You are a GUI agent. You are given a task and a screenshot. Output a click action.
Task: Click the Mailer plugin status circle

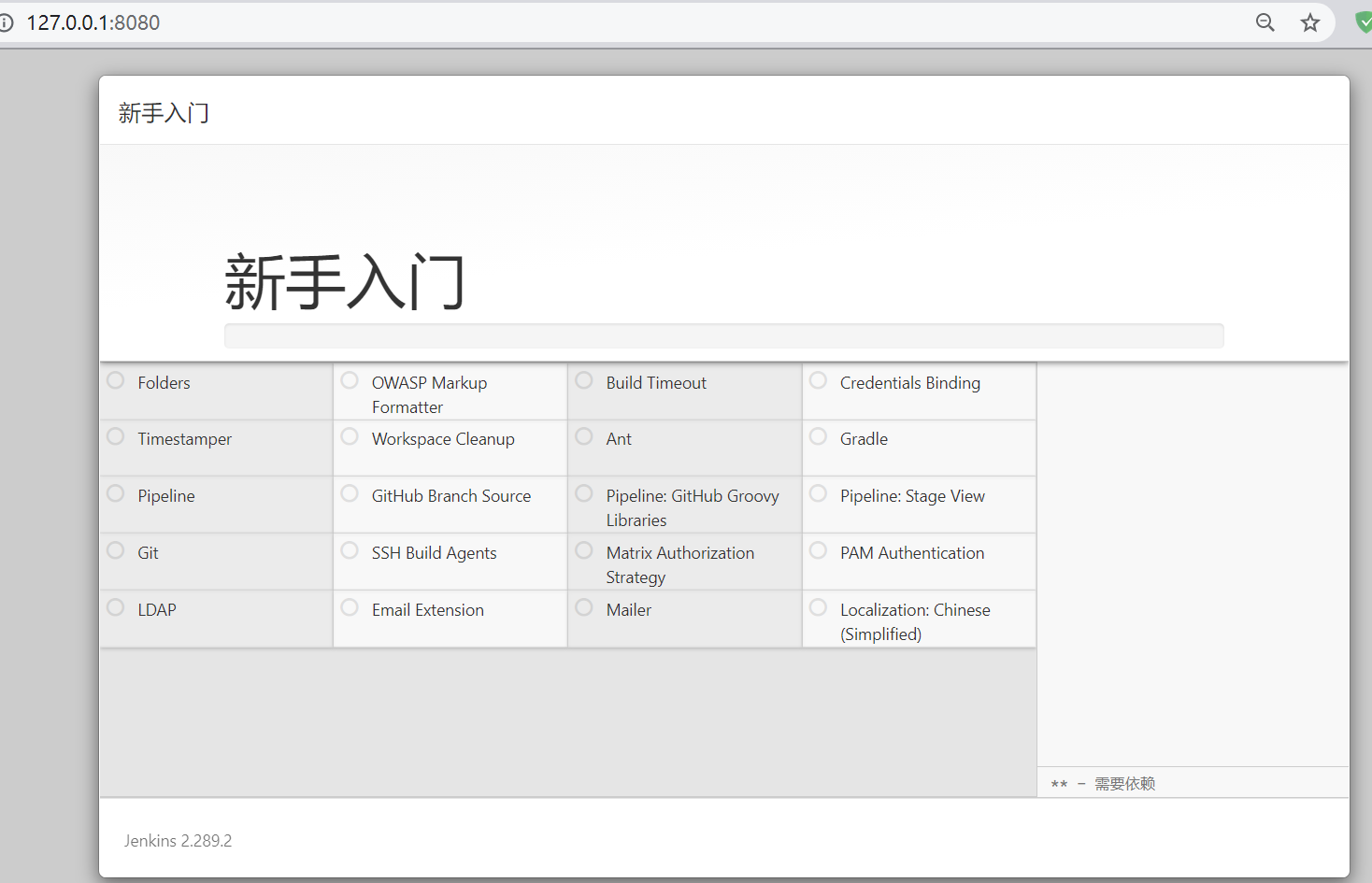click(584, 607)
